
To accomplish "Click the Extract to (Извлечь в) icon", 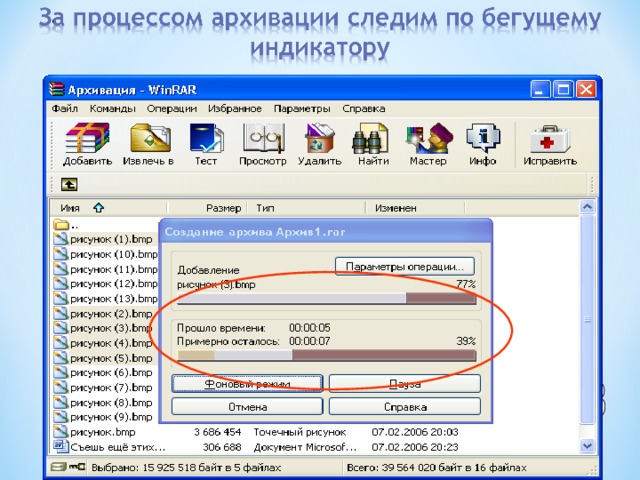I will [148, 140].
